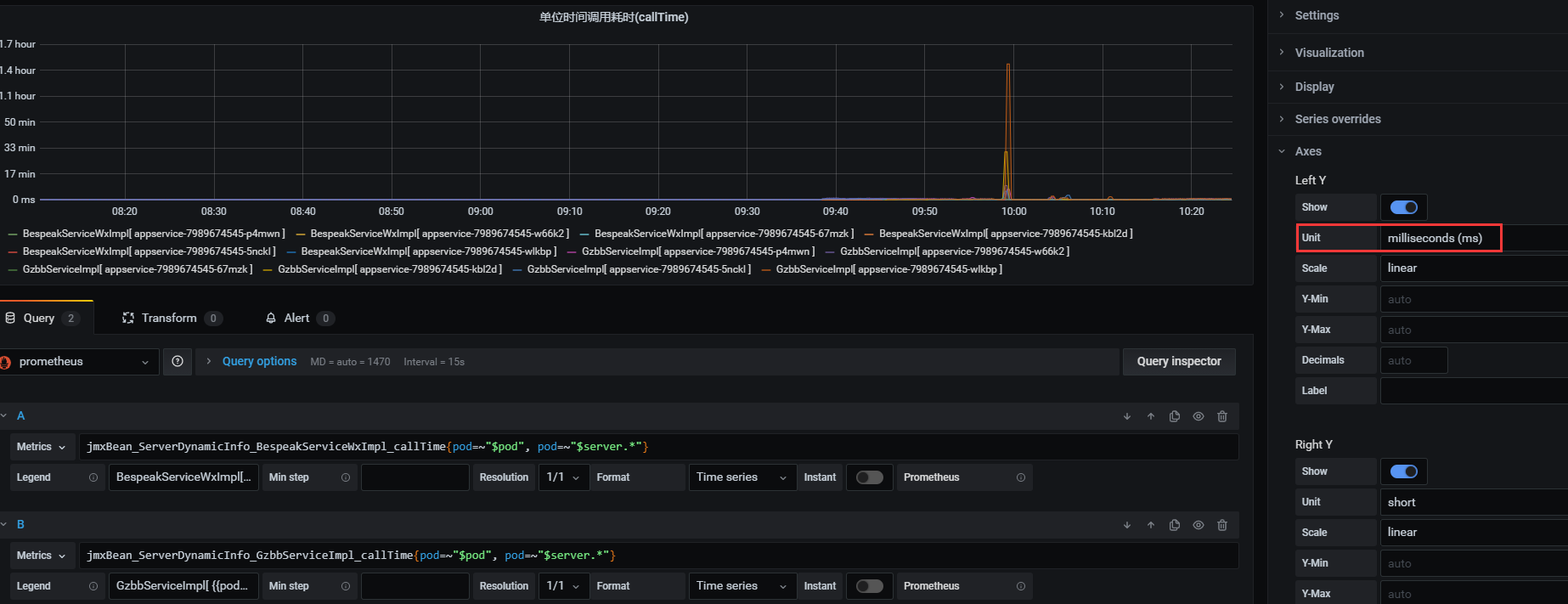Select legend series BespeakServiceWxImpl appservice-7989674545-5nckl

(149, 251)
